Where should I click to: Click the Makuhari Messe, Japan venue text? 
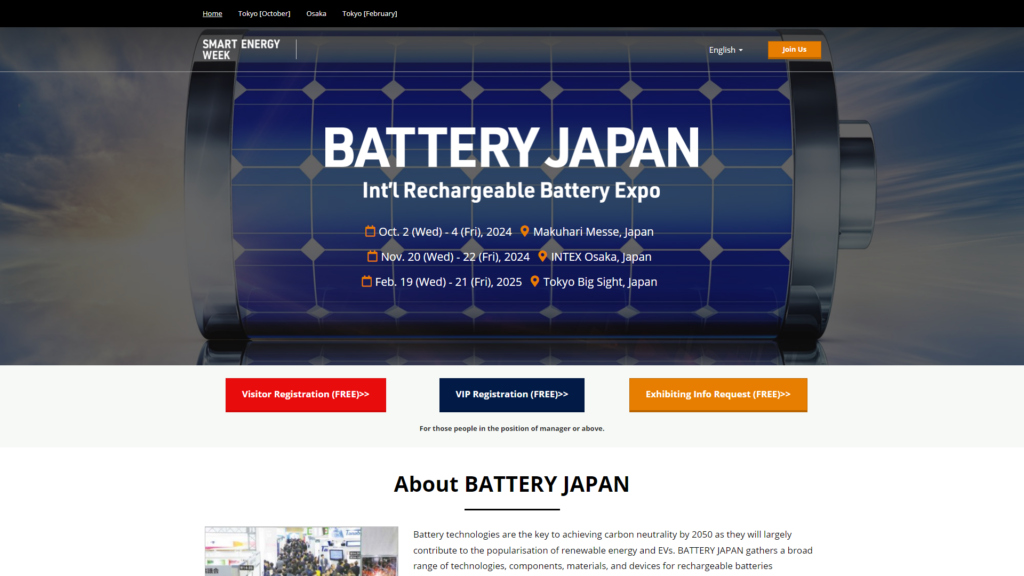point(593,232)
